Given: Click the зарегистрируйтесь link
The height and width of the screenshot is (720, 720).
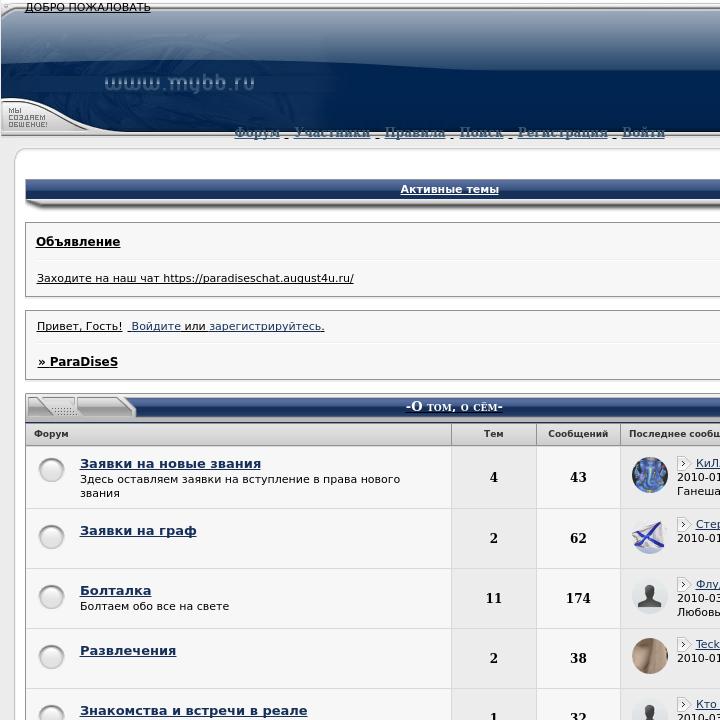Looking at the screenshot, I should (267, 326).
